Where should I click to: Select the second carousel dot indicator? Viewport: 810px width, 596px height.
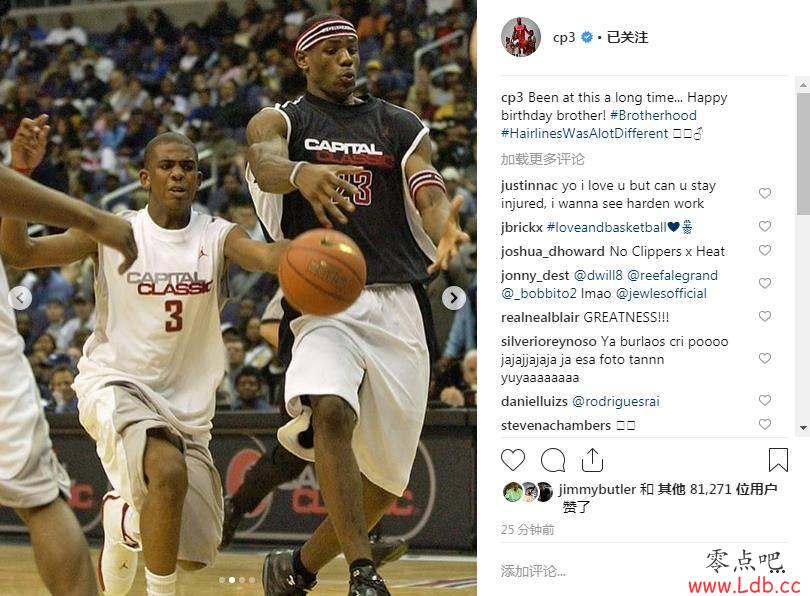(x=232, y=580)
